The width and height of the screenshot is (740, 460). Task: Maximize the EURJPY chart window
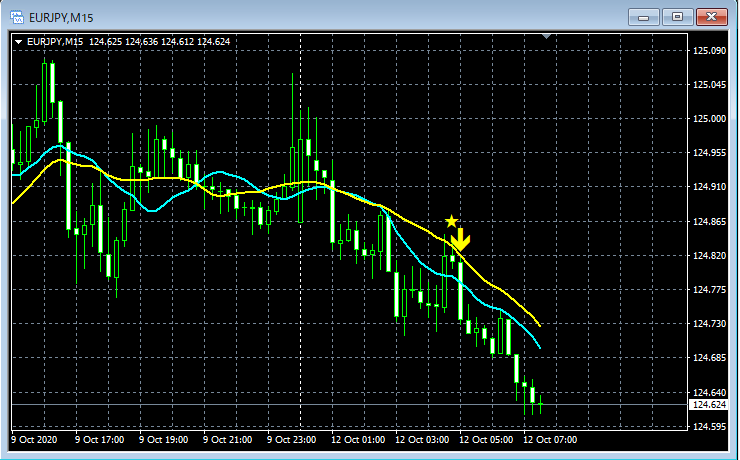pyautogui.click(x=677, y=17)
